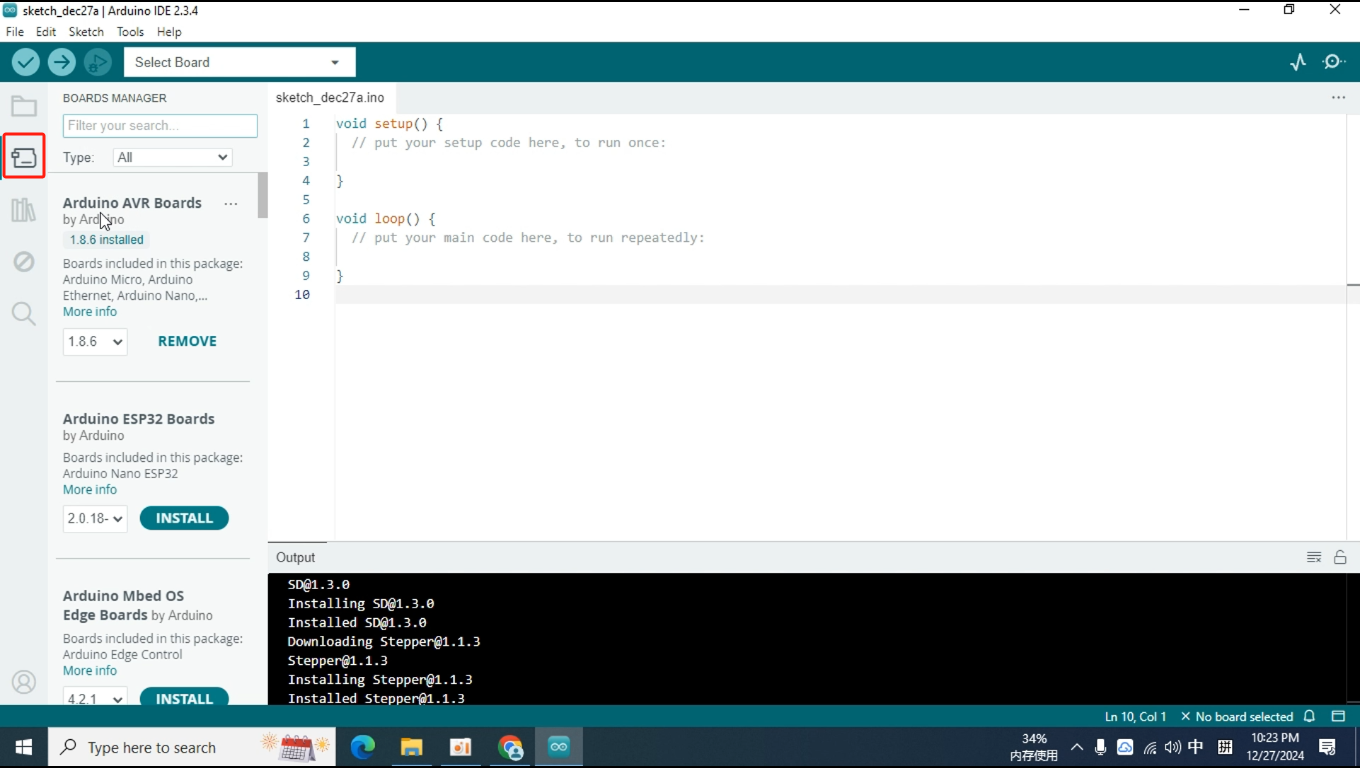Click output line Downloading Stepper@1.1.3
Viewport: 1360px width, 768px height.
(384, 642)
